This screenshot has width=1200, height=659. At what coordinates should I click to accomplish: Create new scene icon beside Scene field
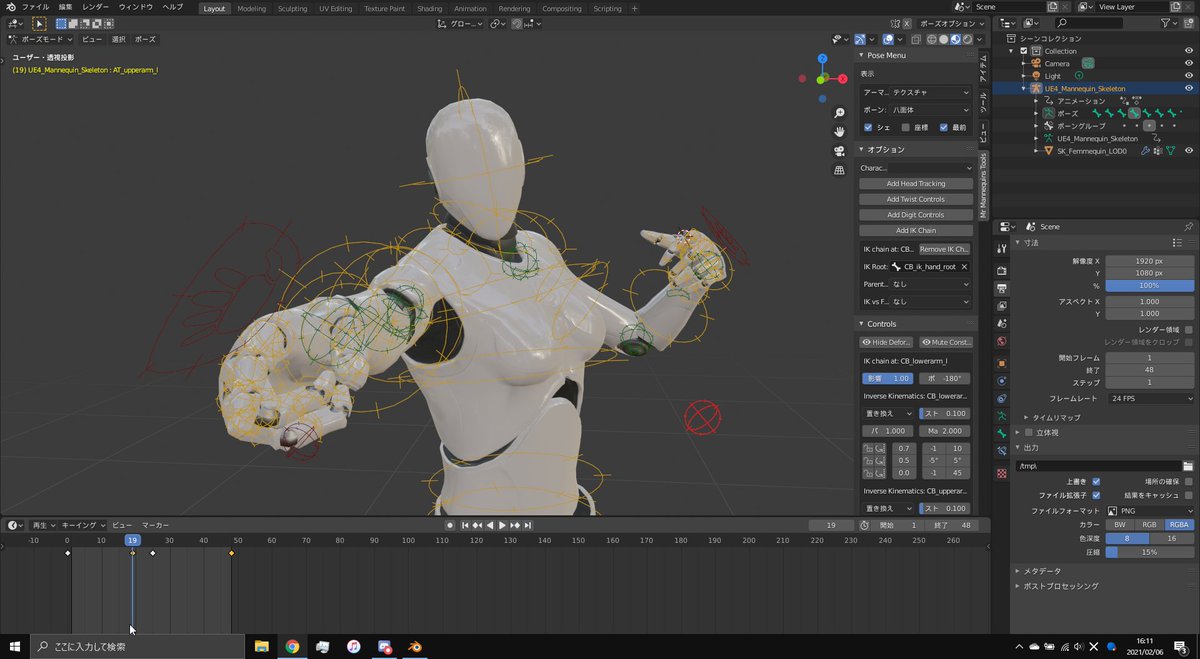1053,7
